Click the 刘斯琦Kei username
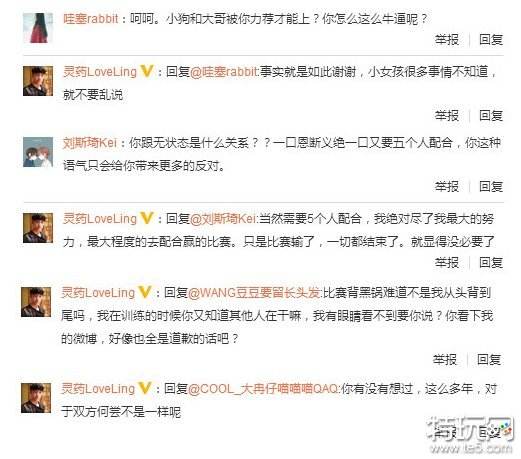Screen dimensions: 521x459 click(x=90, y=143)
